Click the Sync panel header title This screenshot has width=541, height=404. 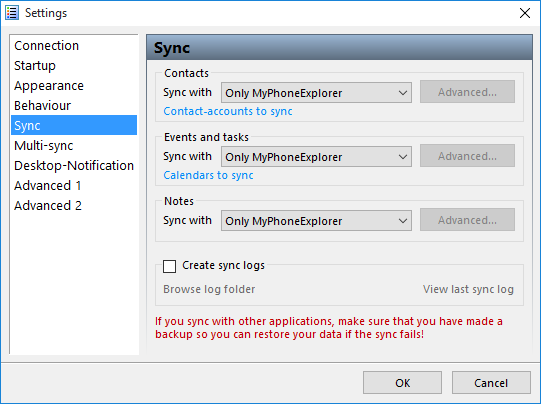[x=172, y=48]
